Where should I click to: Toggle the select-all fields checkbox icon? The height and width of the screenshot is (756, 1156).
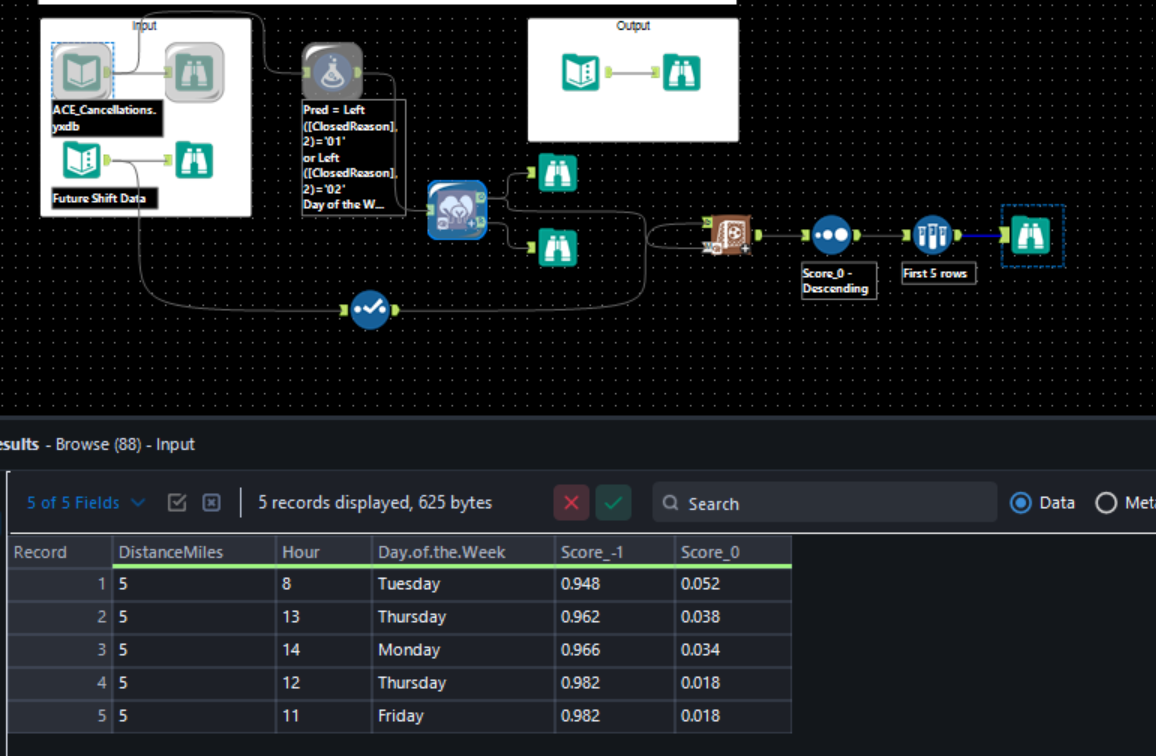pyautogui.click(x=177, y=503)
